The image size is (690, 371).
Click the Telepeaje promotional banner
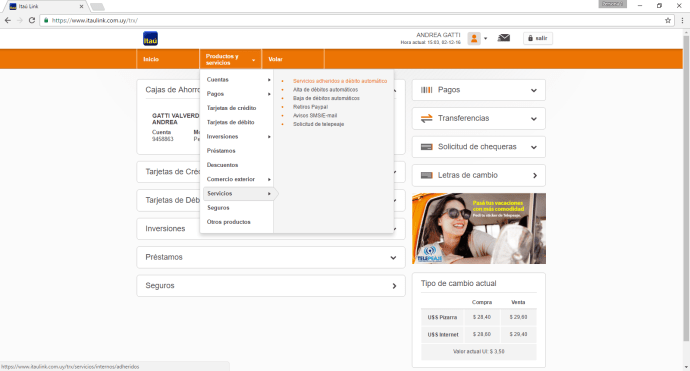(x=479, y=228)
